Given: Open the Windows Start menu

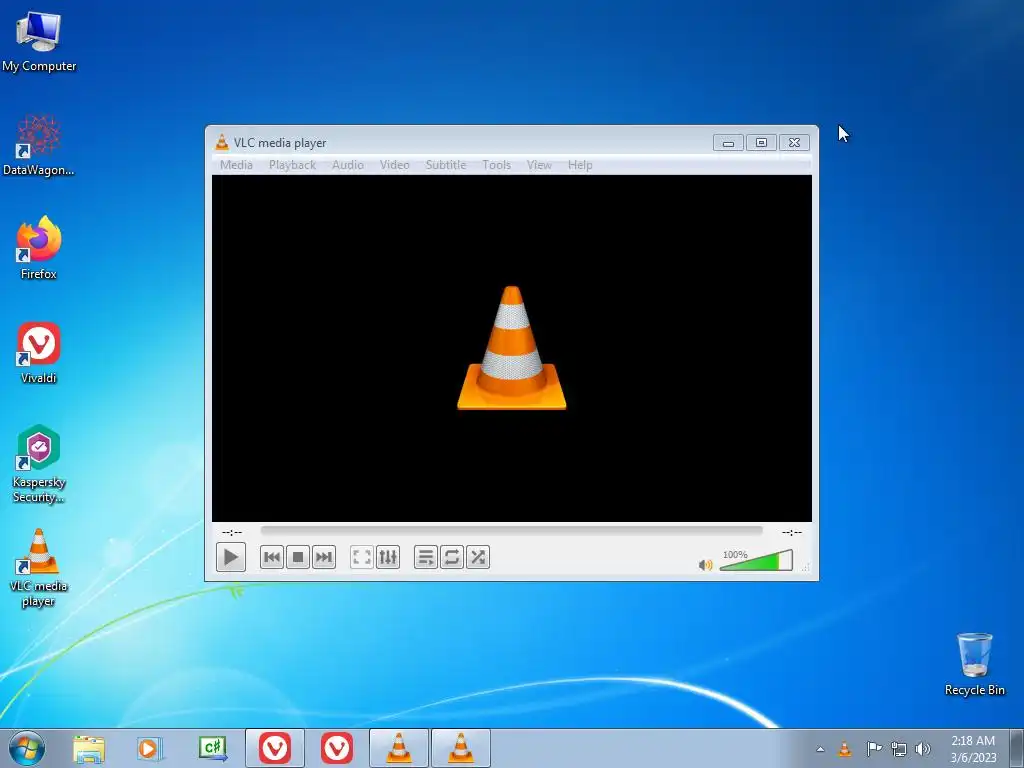Looking at the screenshot, I should 27,748.
